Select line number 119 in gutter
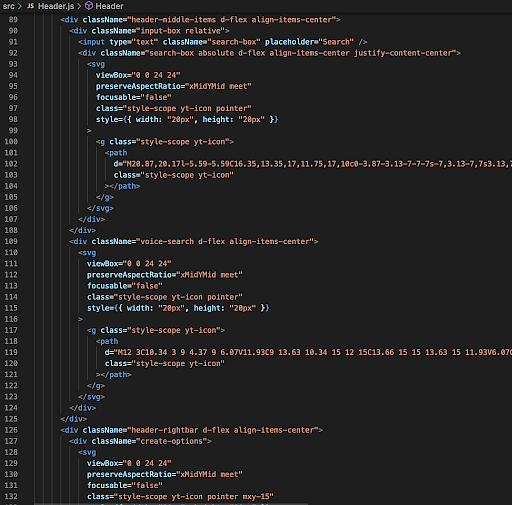This screenshot has width=512, height=505. coord(11,352)
